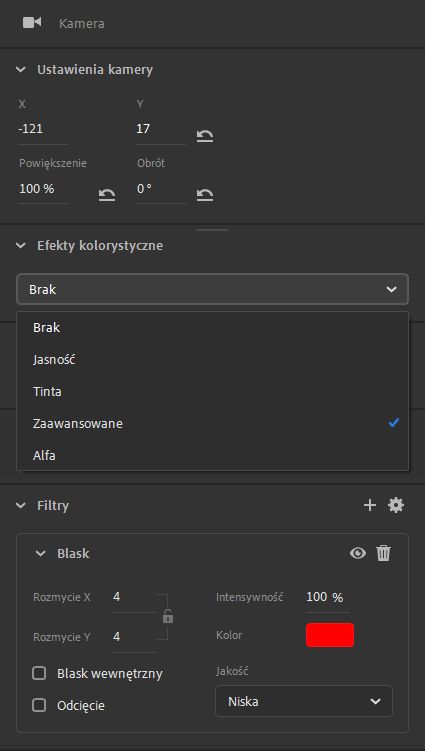Click the X position field -121
This screenshot has height=751, width=425.
[x=43, y=129]
